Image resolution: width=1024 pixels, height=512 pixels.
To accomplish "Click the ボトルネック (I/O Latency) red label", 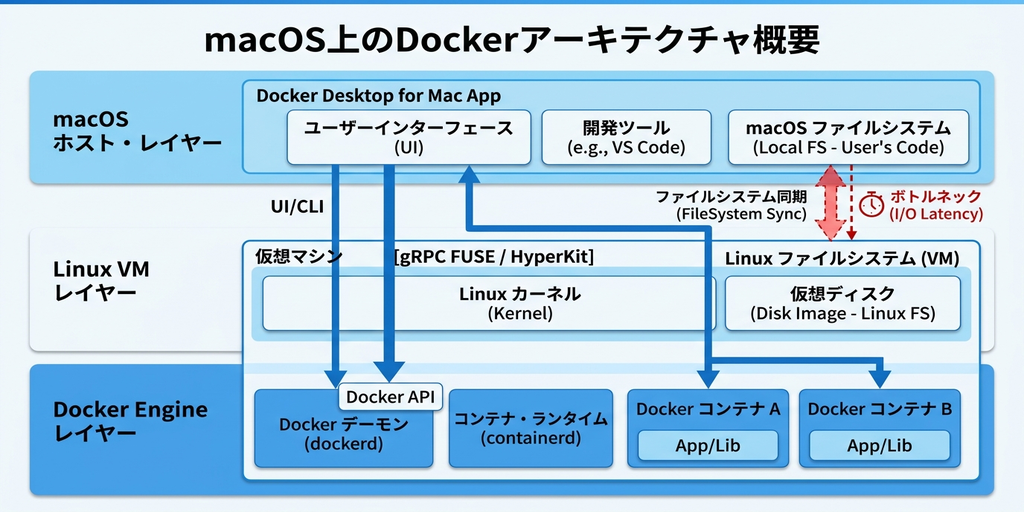I will coord(936,205).
